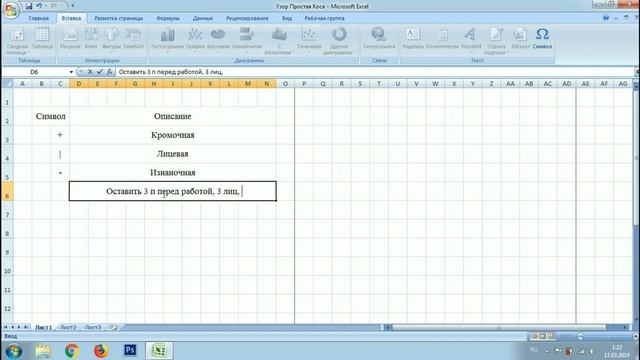Insert a PivotTable (Сводная таблица)
This screenshot has width=640, height=360.
click(x=17, y=41)
